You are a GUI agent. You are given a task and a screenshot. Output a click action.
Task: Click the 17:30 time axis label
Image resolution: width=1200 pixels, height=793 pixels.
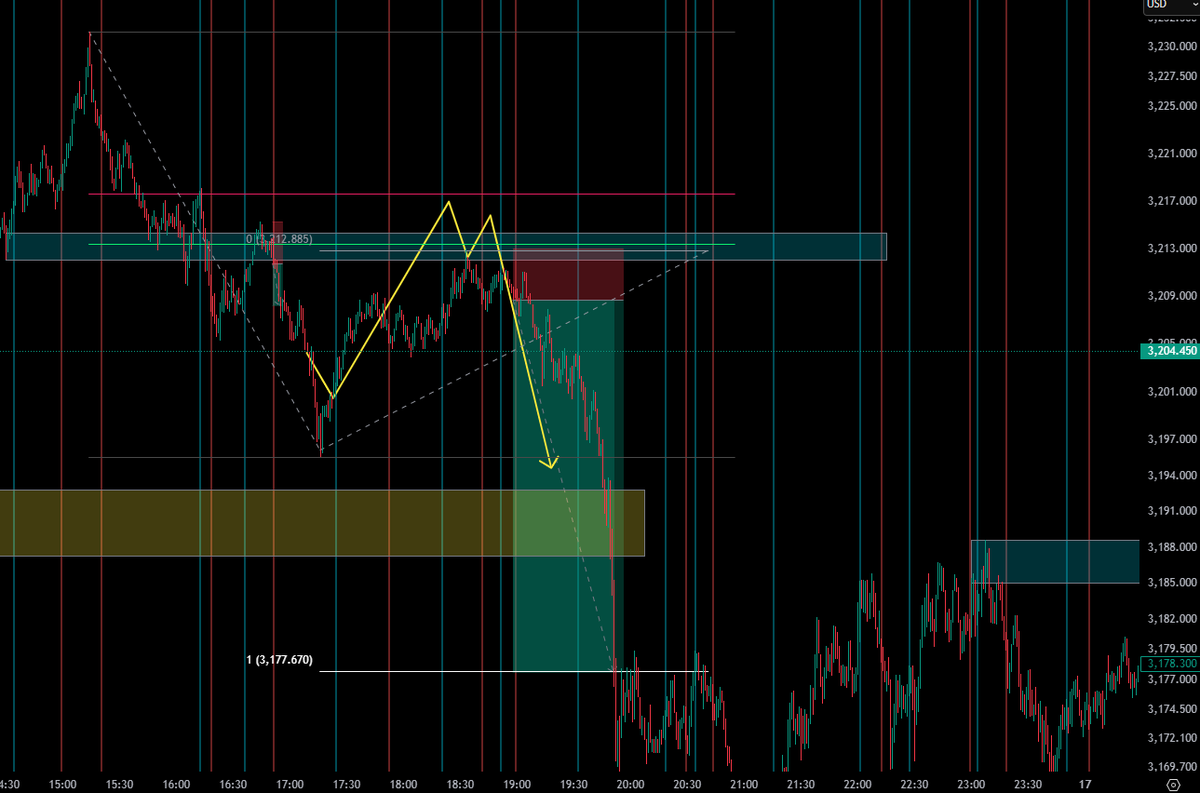(347, 784)
